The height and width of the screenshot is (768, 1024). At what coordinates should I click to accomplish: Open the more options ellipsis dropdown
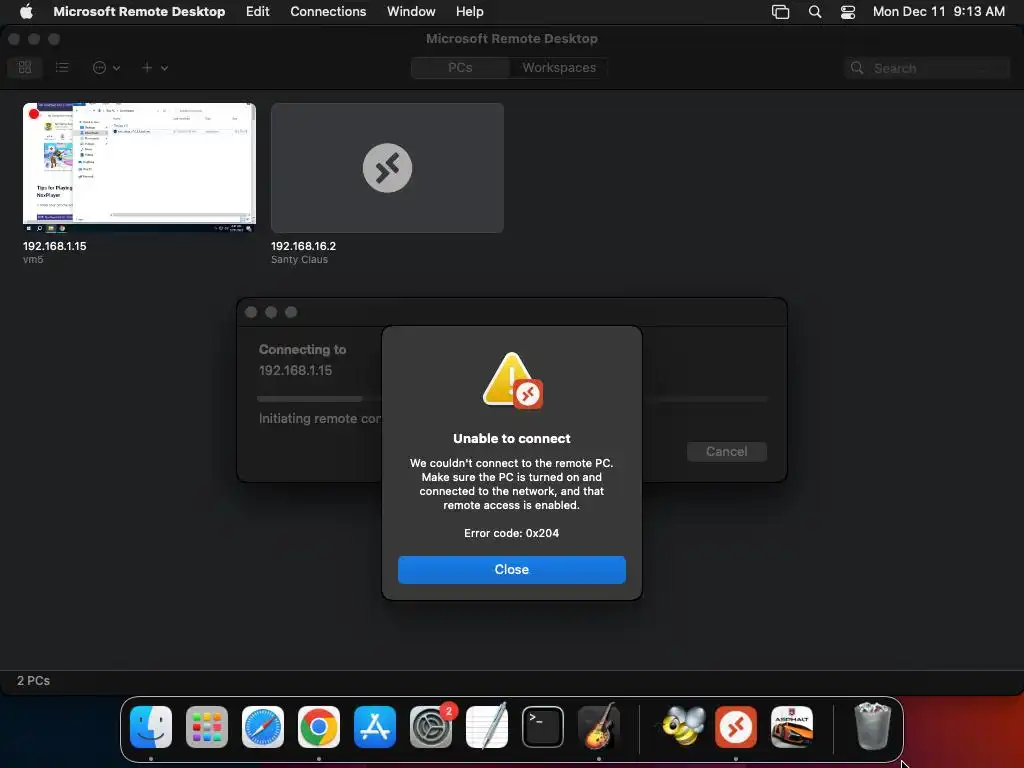pyautogui.click(x=106, y=67)
